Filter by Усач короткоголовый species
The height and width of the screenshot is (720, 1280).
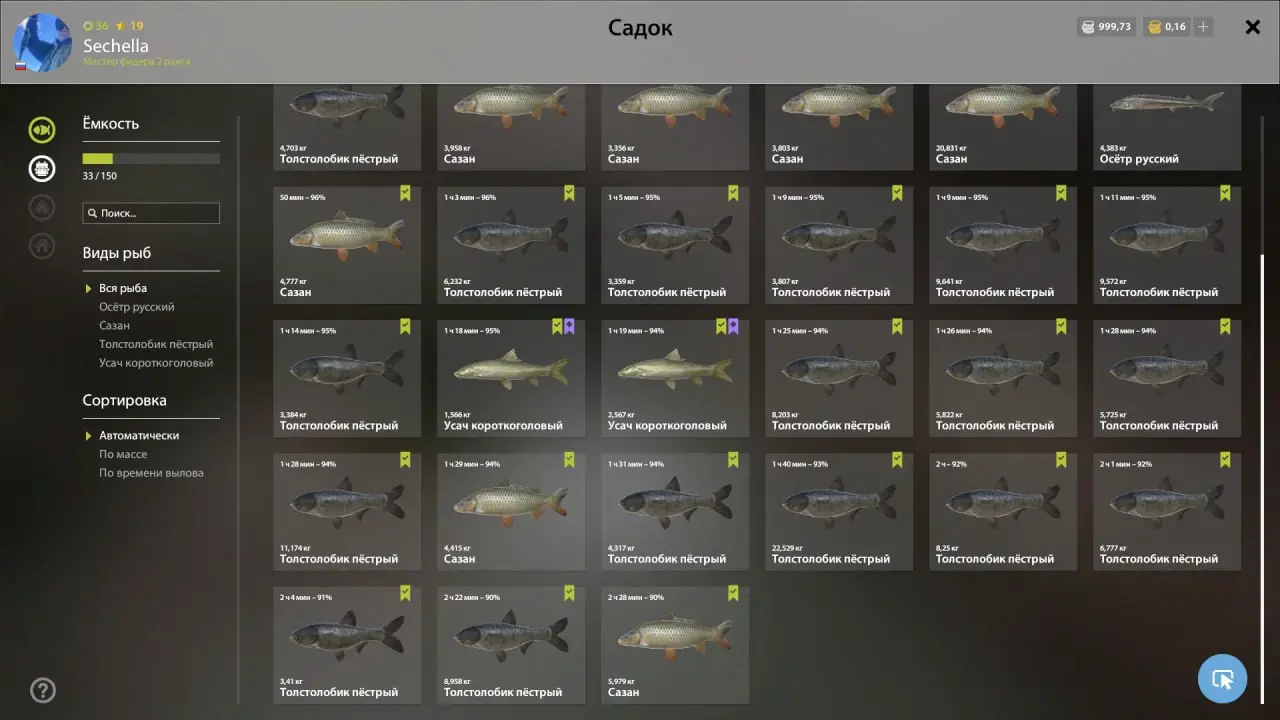pos(156,363)
